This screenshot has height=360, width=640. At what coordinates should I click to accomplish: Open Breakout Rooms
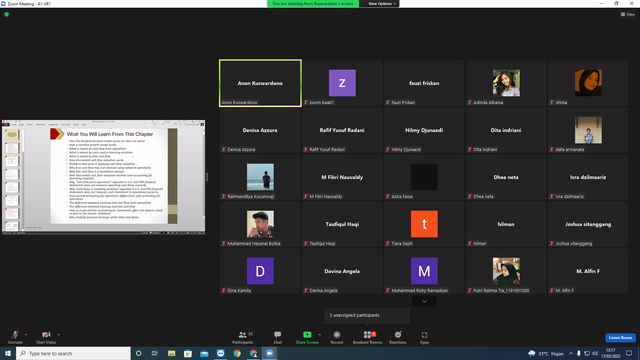coord(367,337)
